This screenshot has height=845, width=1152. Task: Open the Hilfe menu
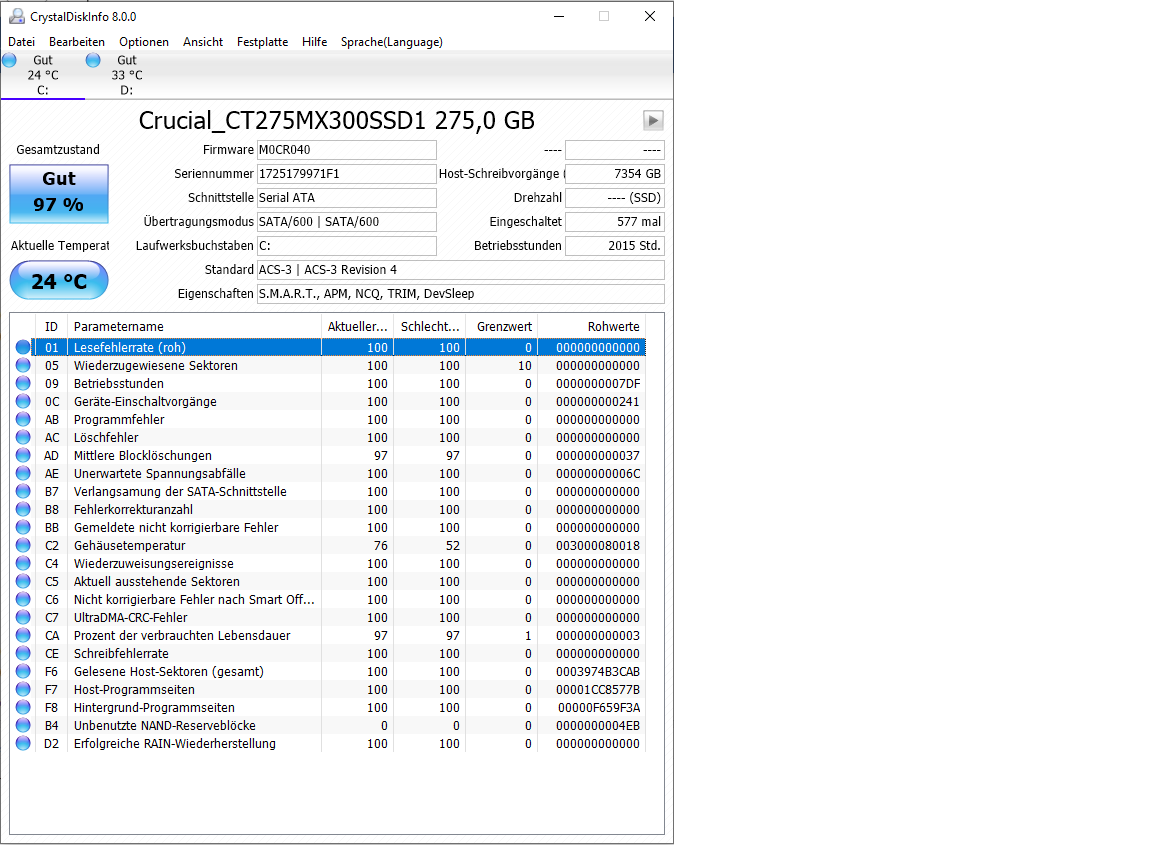(x=314, y=42)
